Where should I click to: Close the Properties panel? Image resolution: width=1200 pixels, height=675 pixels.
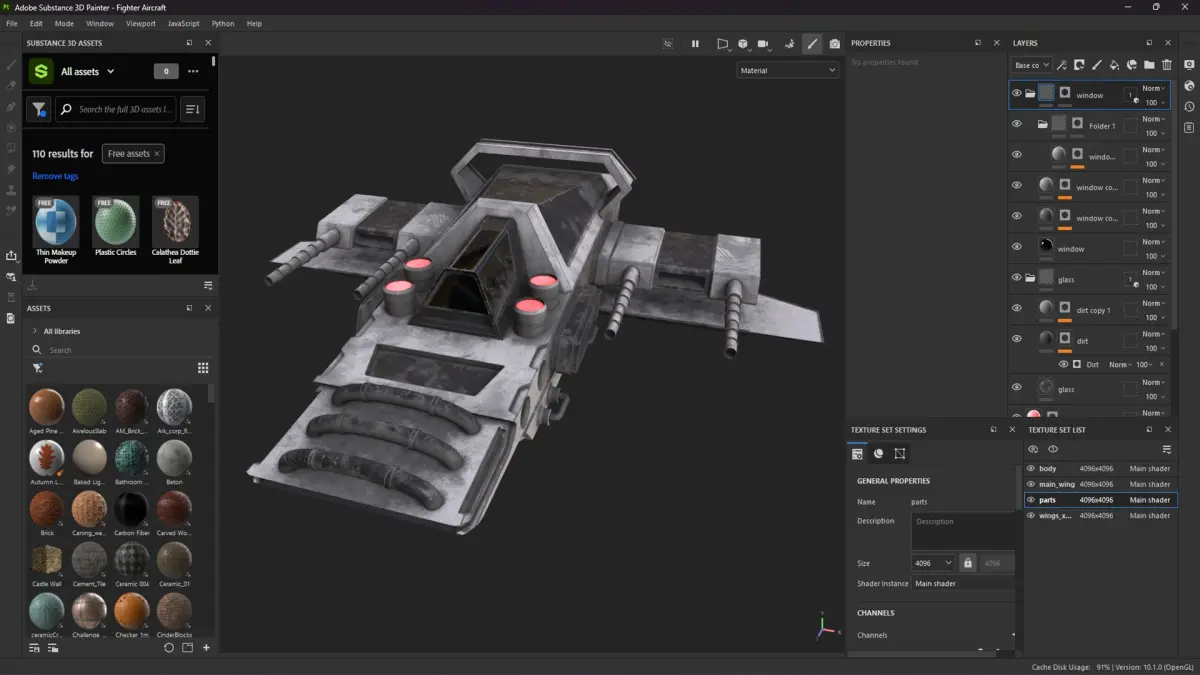click(x=996, y=43)
